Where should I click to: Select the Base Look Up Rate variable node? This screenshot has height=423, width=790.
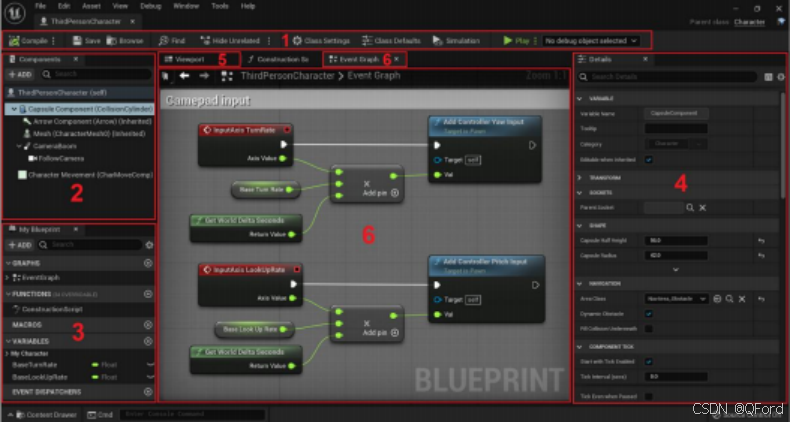[255, 329]
